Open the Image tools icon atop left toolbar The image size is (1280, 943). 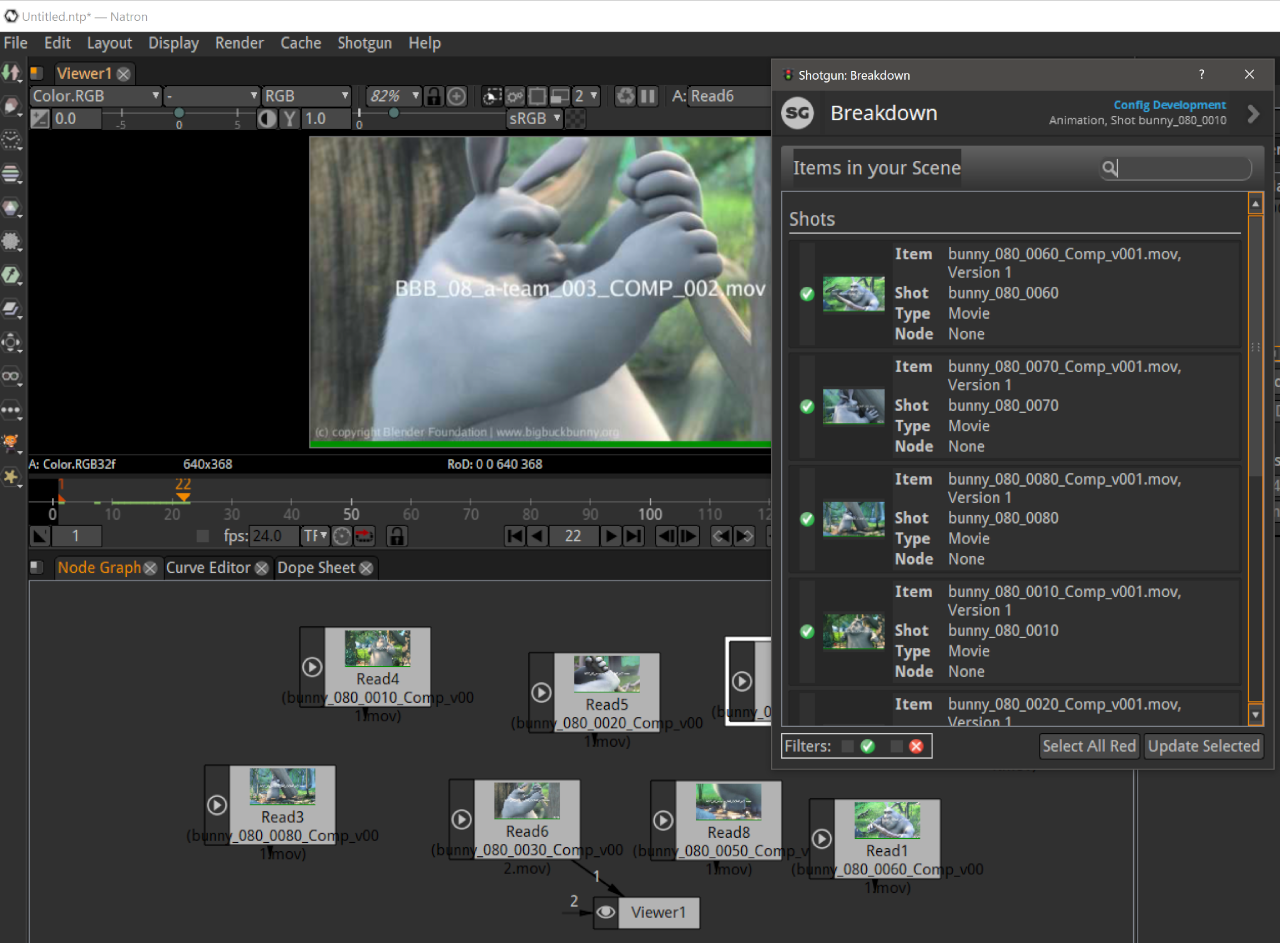[x=11, y=73]
